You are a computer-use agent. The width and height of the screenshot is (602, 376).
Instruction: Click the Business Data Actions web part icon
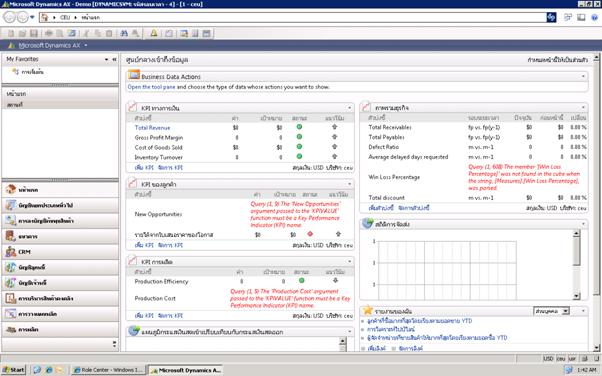[x=134, y=75]
